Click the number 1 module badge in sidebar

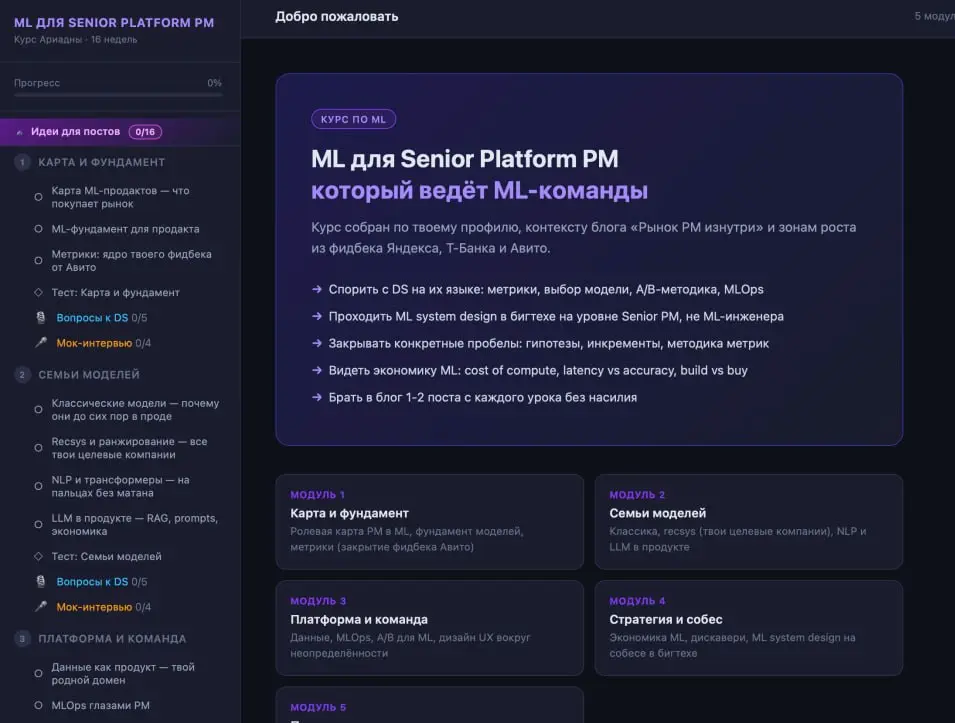point(22,162)
